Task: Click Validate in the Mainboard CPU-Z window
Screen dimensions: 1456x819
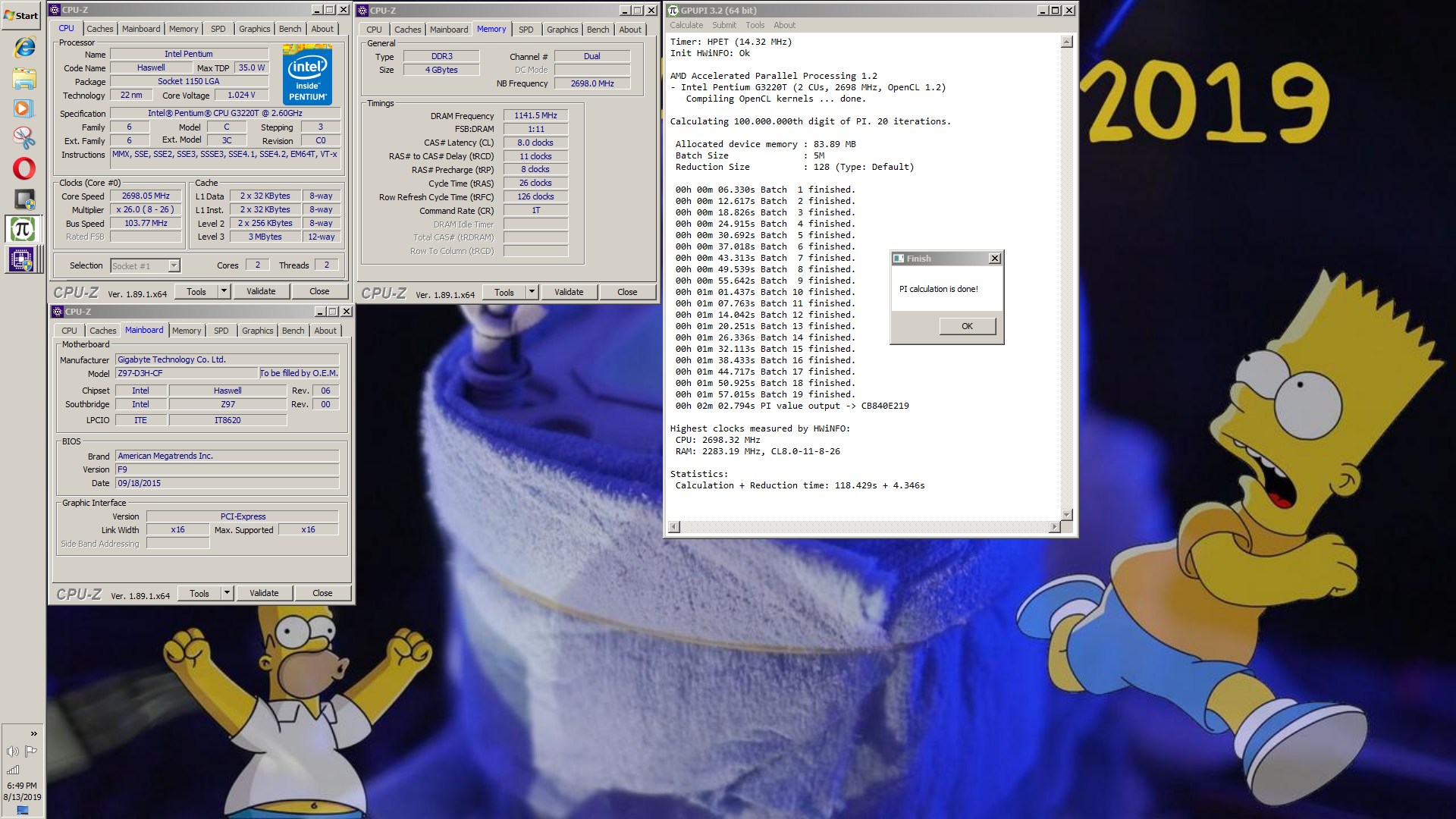Action: [x=264, y=593]
